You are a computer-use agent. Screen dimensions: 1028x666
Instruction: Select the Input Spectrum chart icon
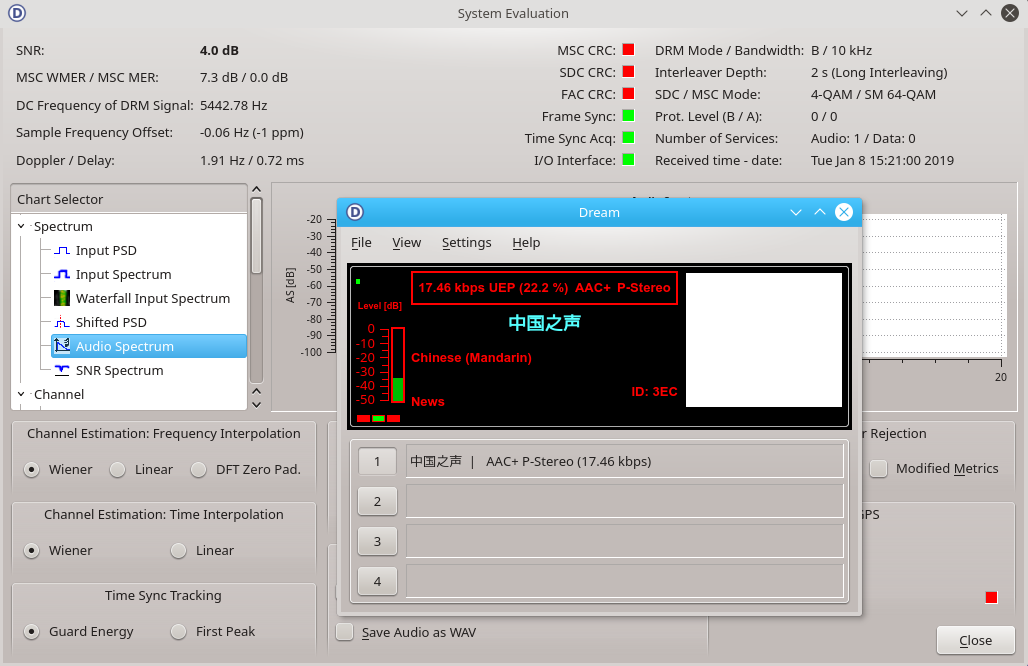pyautogui.click(x=62, y=275)
